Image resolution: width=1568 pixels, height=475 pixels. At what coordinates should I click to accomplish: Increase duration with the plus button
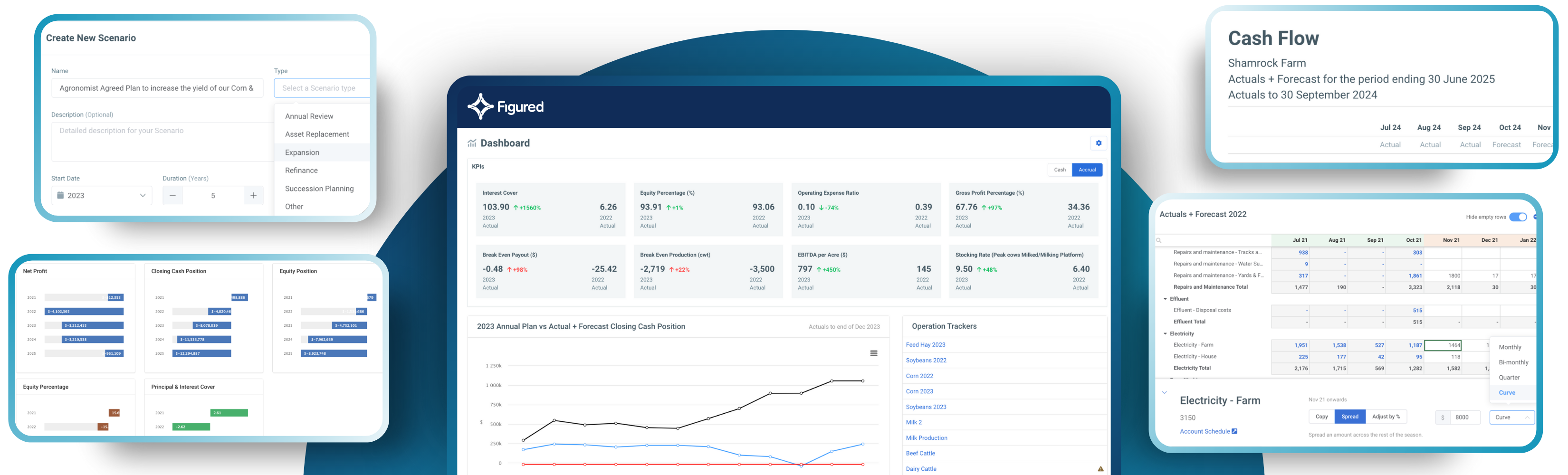coord(253,195)
